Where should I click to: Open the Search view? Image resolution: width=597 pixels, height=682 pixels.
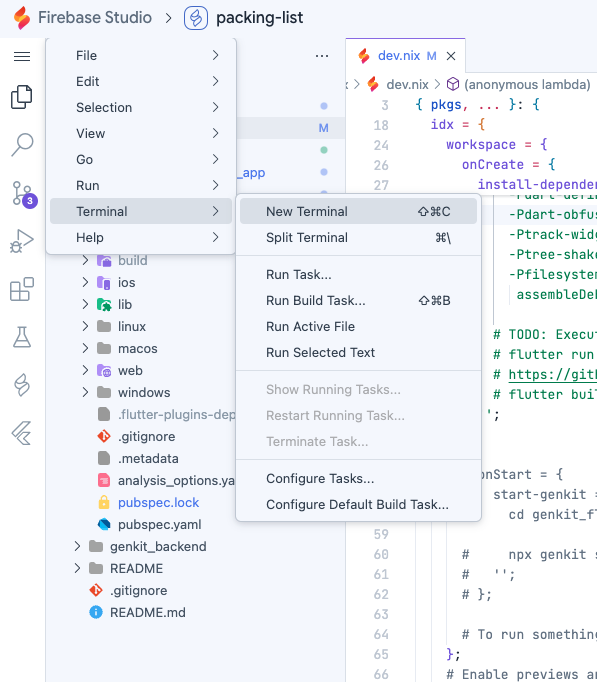tap(22, 144)
